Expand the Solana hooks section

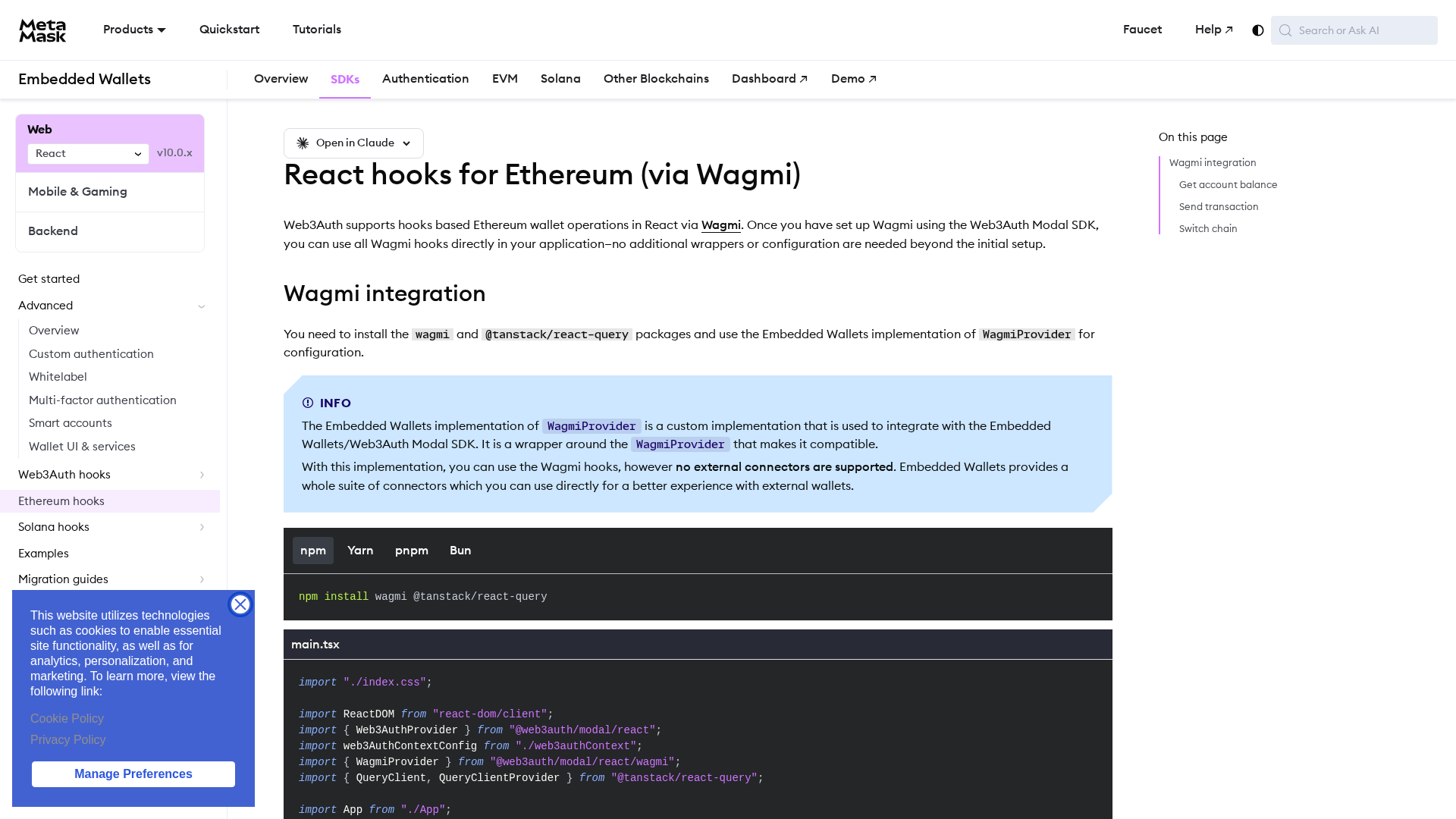(x=202, y=527)
